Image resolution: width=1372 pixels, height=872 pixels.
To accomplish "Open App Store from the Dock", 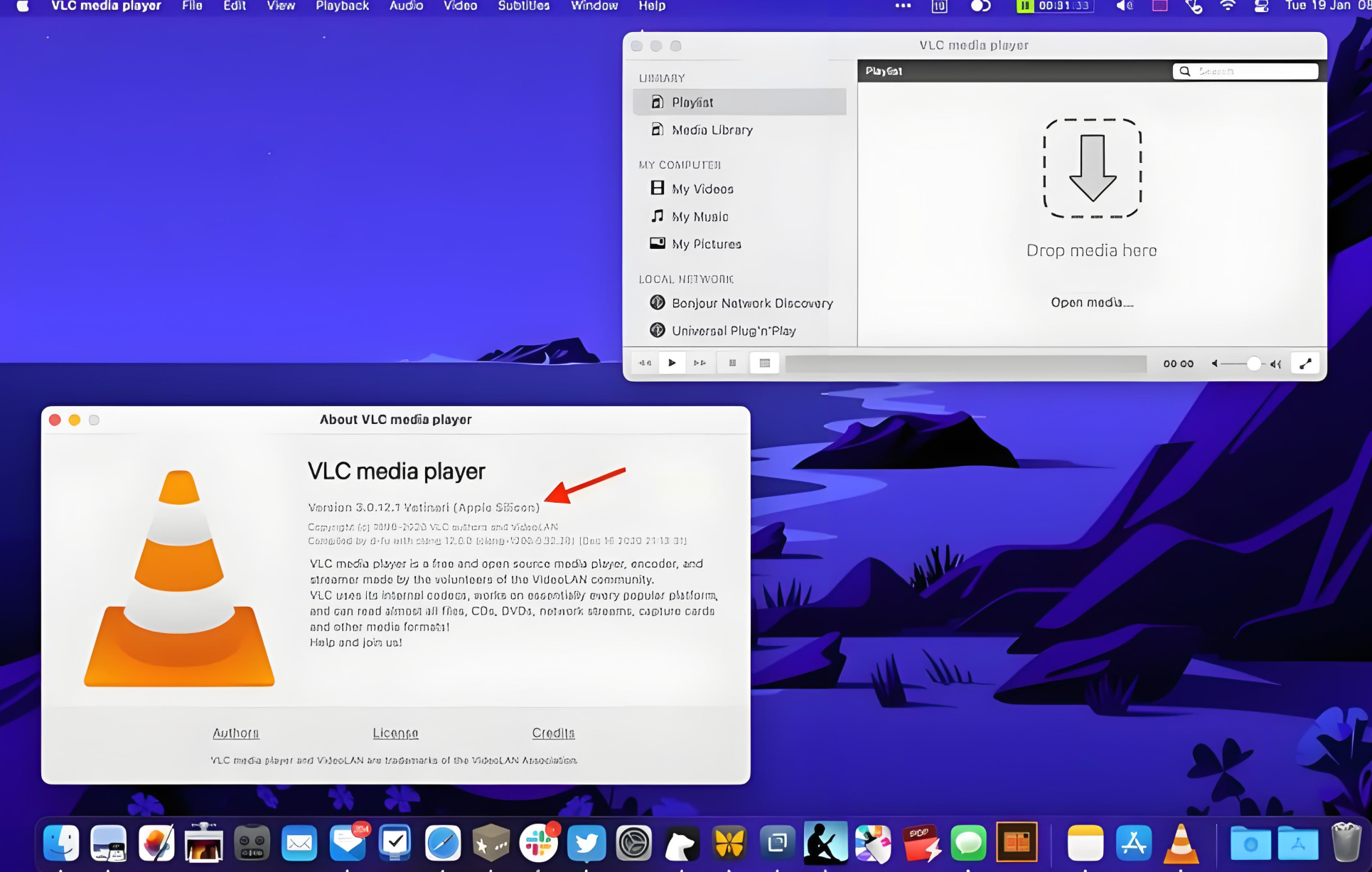I will tap(1133, 844).
